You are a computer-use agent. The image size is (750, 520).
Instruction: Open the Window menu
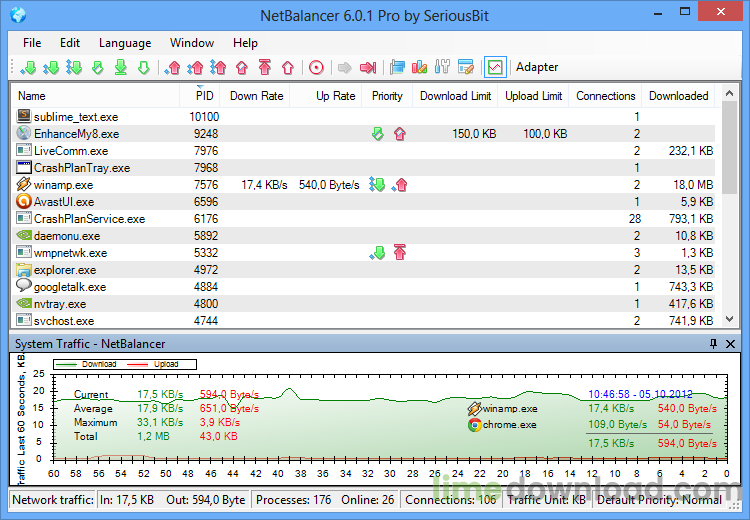191,43
